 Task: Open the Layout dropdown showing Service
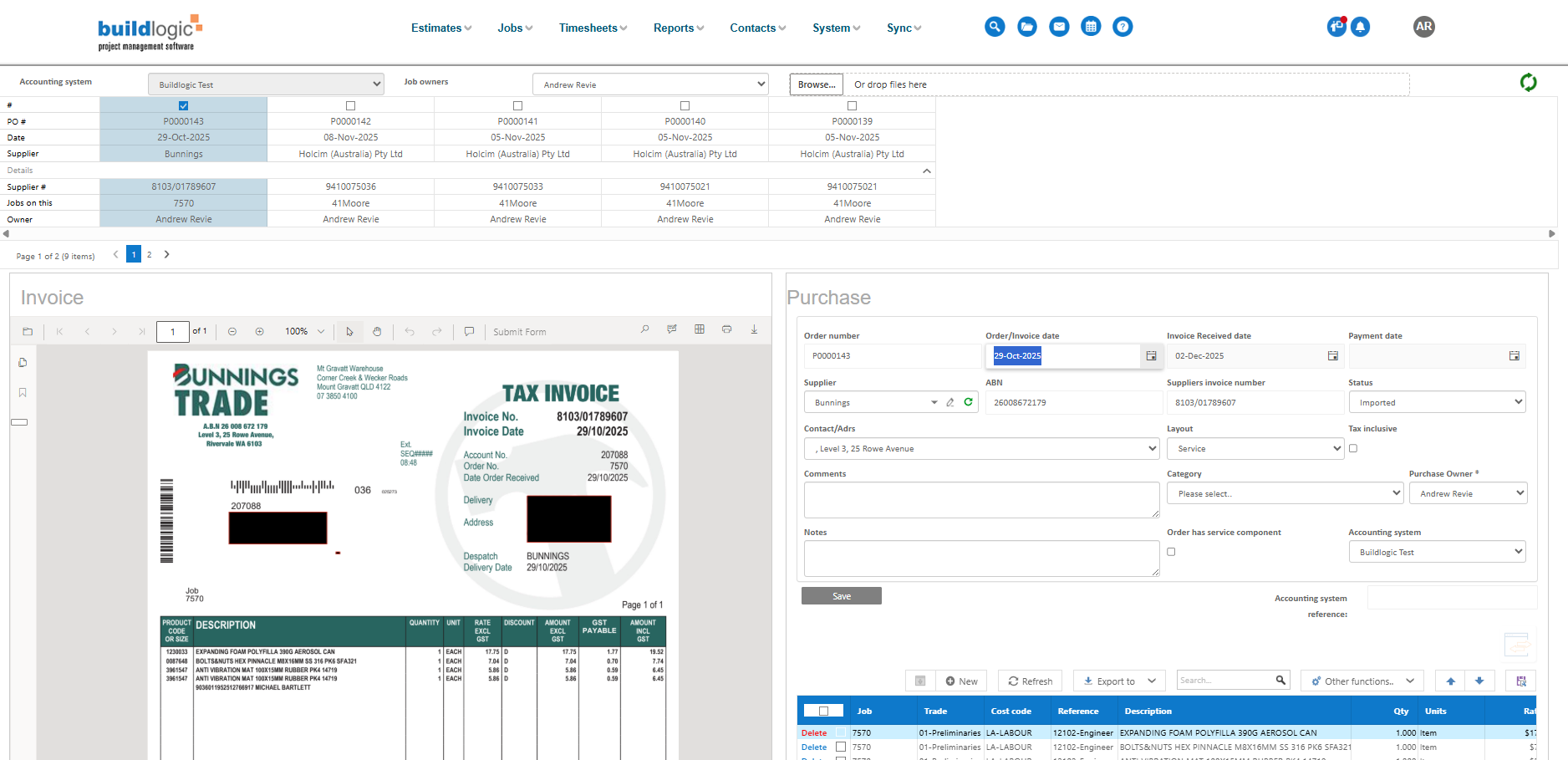click(1255, 448)
